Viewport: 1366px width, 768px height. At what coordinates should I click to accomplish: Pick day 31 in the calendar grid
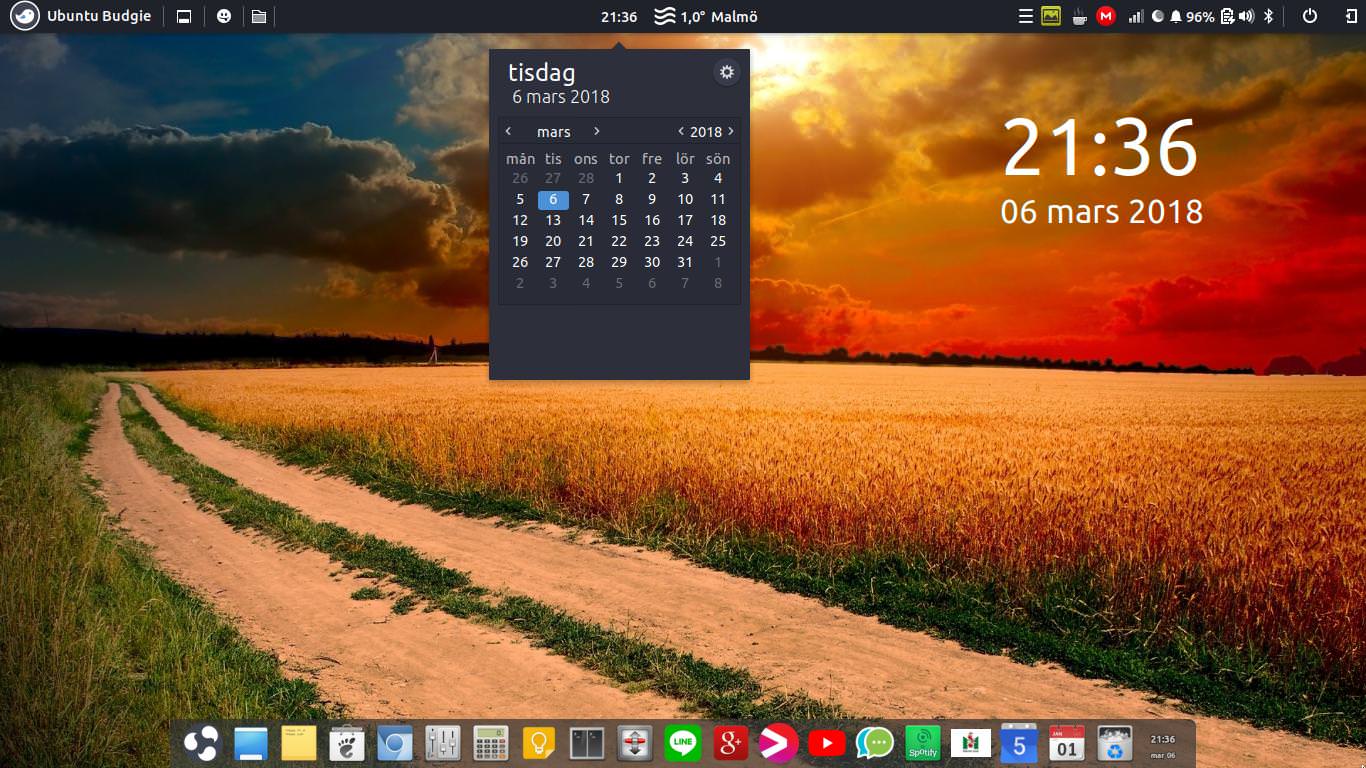point(685,262)
